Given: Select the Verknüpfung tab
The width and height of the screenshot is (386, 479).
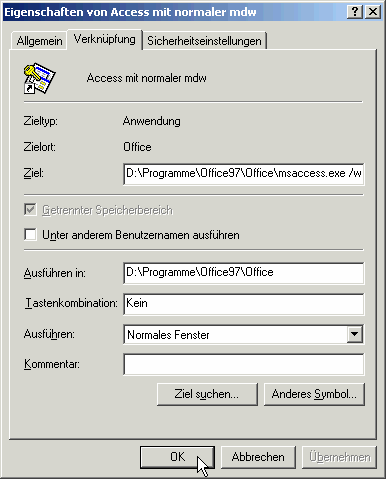Looking at the screenshot, I should pyautogui.click(x=105, y=39).
